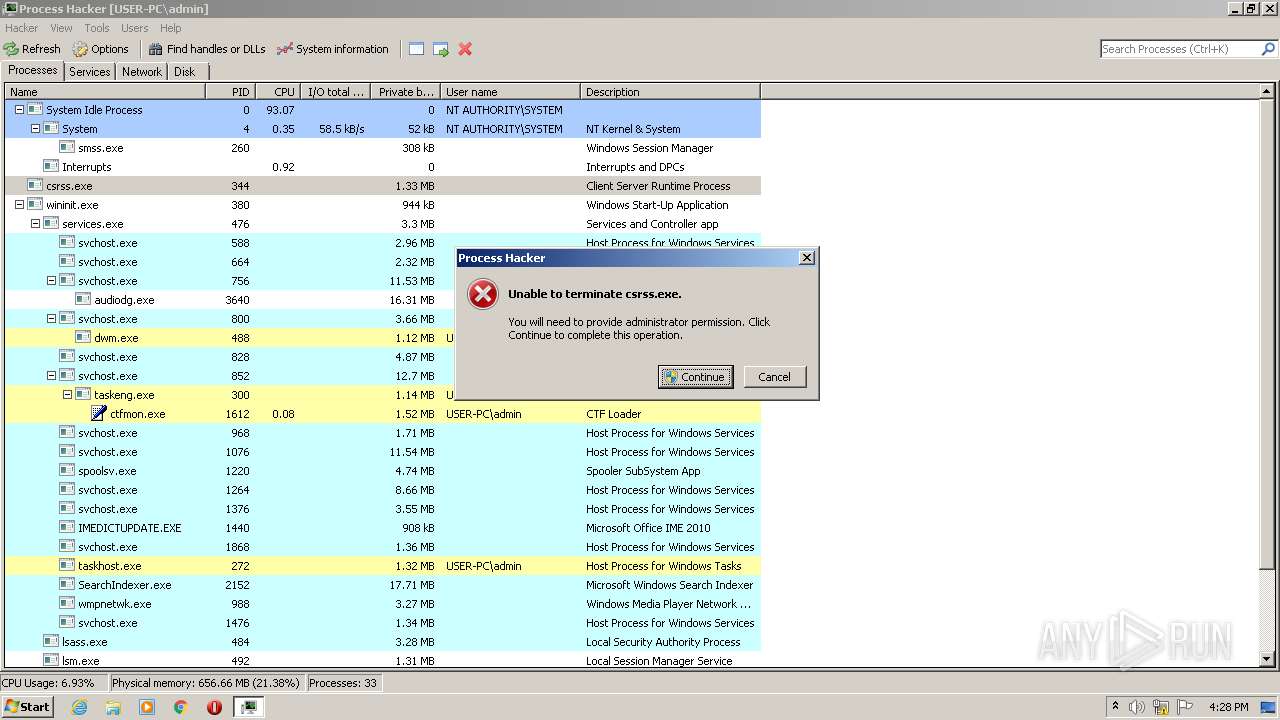This screenshot has width=1280, height=720.
Task: Collapse svchost.exe PID 800 node
Action: 51,319
